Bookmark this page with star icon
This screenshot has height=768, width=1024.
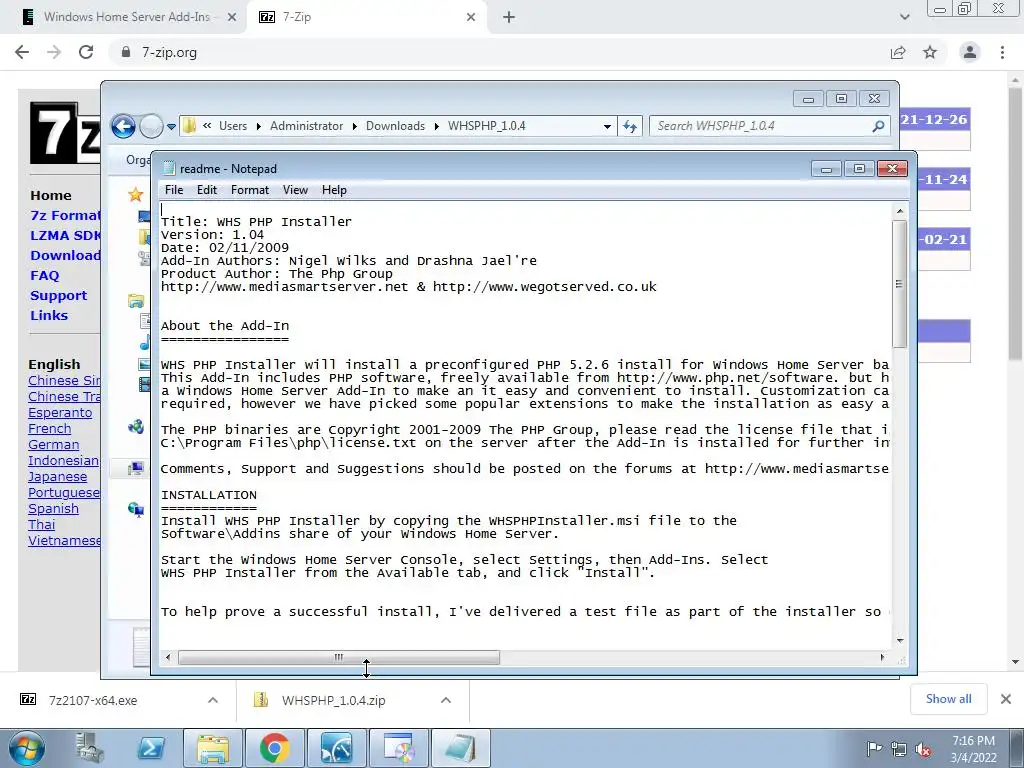(930, 52)
